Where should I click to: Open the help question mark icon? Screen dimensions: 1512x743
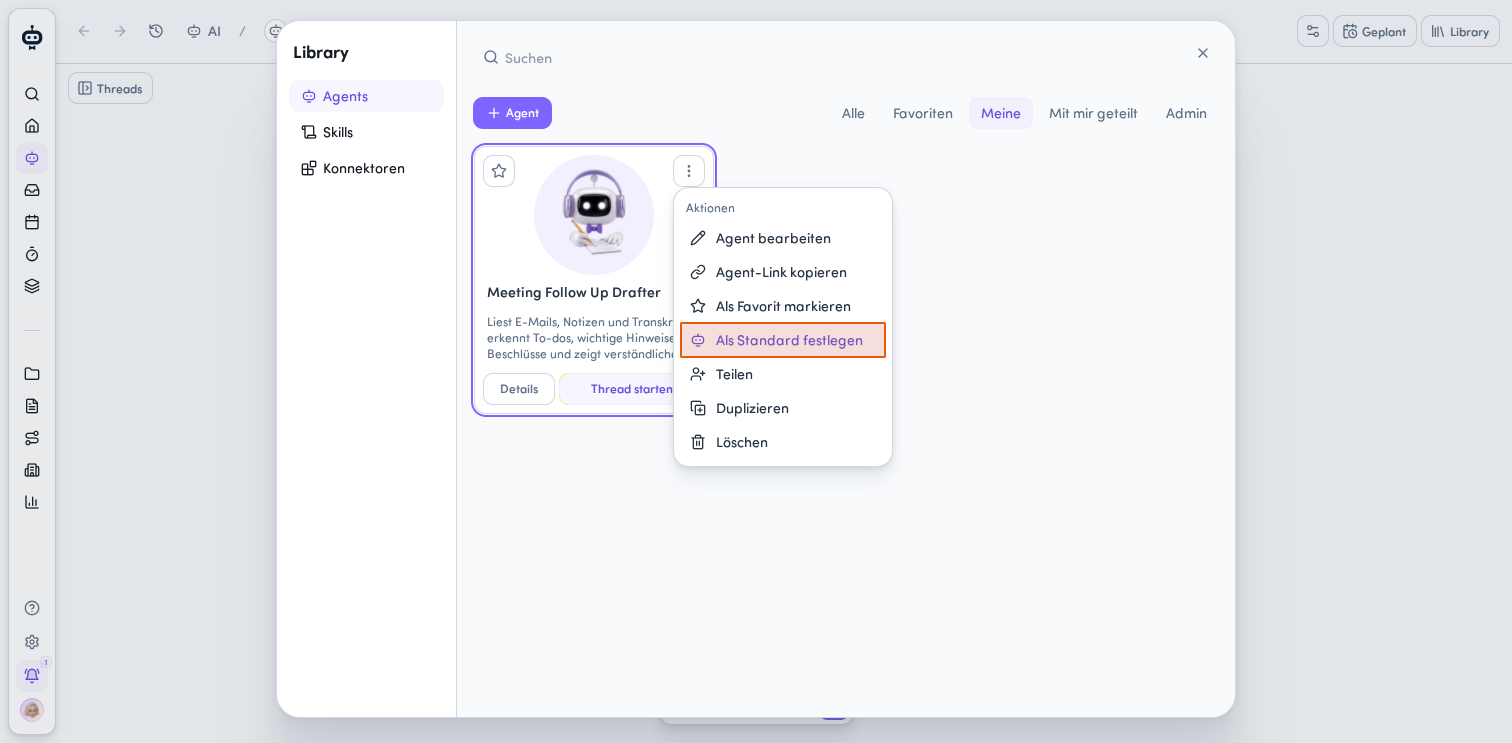32,608
